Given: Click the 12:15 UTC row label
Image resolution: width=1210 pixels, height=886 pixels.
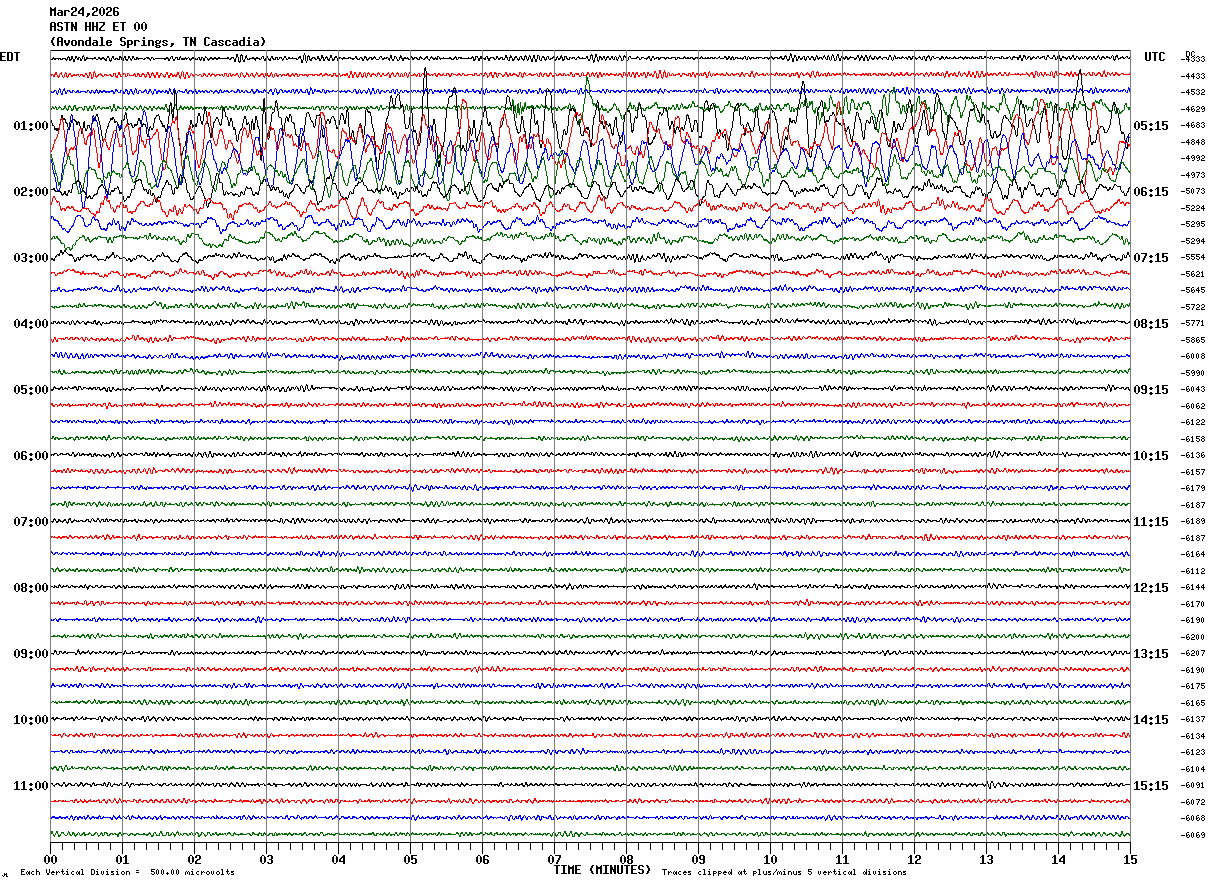Looking at the screenshot, I should click(1151, 588).
